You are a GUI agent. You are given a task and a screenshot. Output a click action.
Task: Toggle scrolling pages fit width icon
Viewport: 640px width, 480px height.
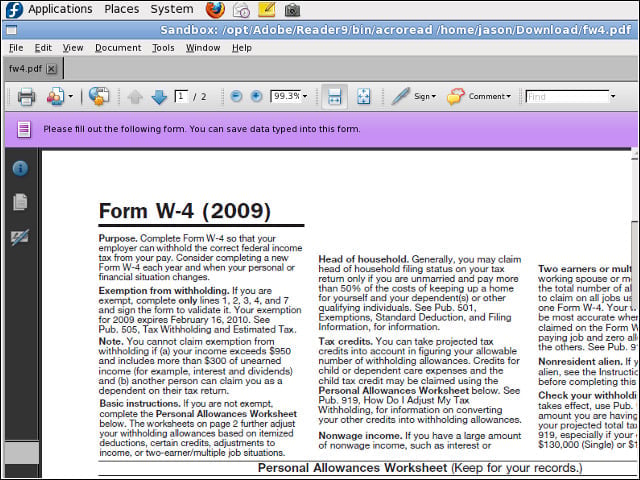pyautogui.click(x=334, y=97)
